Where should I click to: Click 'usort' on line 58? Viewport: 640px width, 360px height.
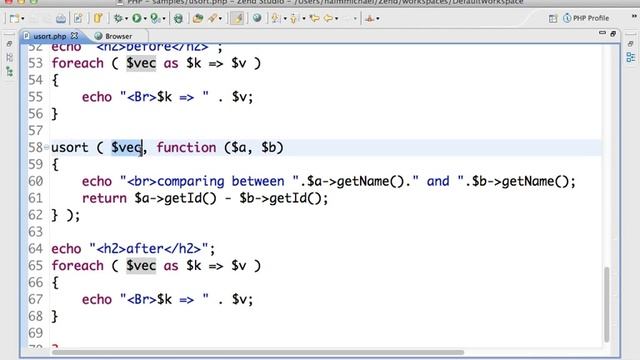click(70, 147)
